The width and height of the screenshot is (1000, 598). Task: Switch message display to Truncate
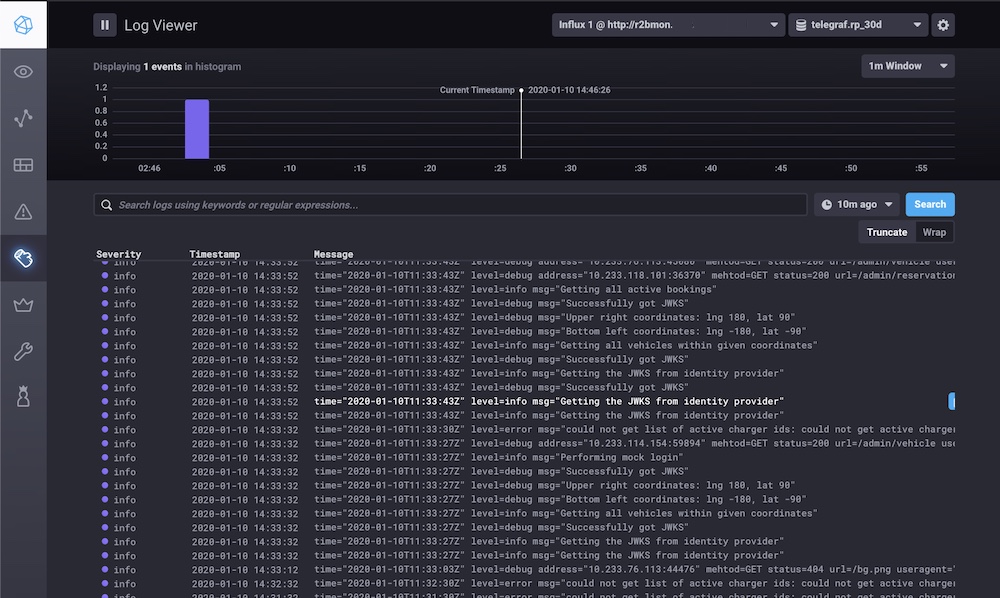(x=886, y=232)
